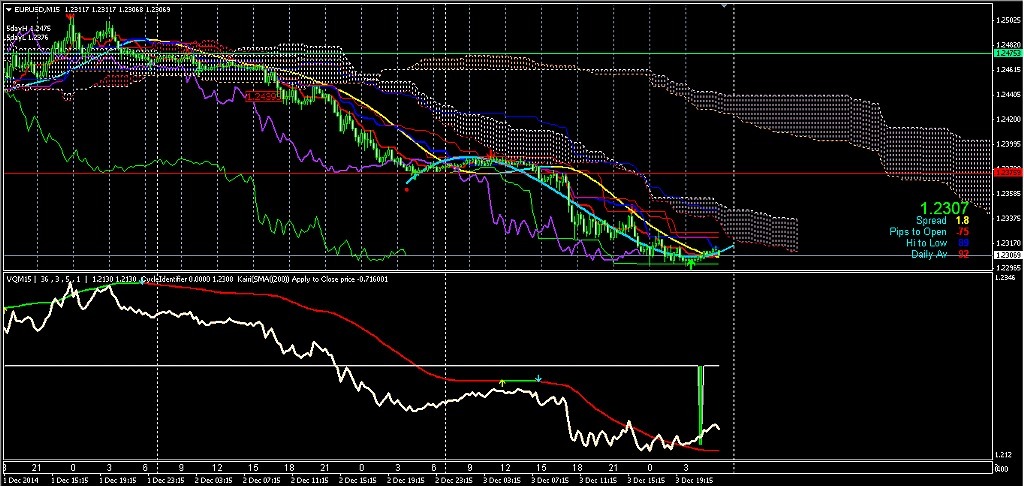Click the chart shift triangle marker at top
This screenshot has width=1024, height=486.
pyautogui.click(x=724, y=5)
